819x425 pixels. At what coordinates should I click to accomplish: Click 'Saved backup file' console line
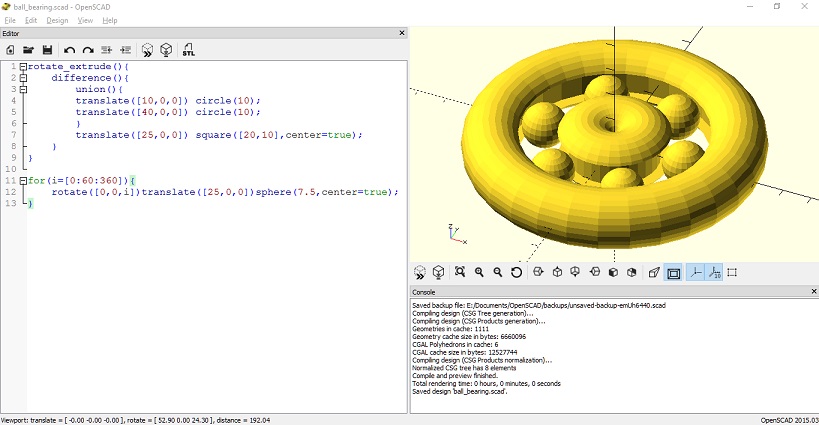pos(539,305)
